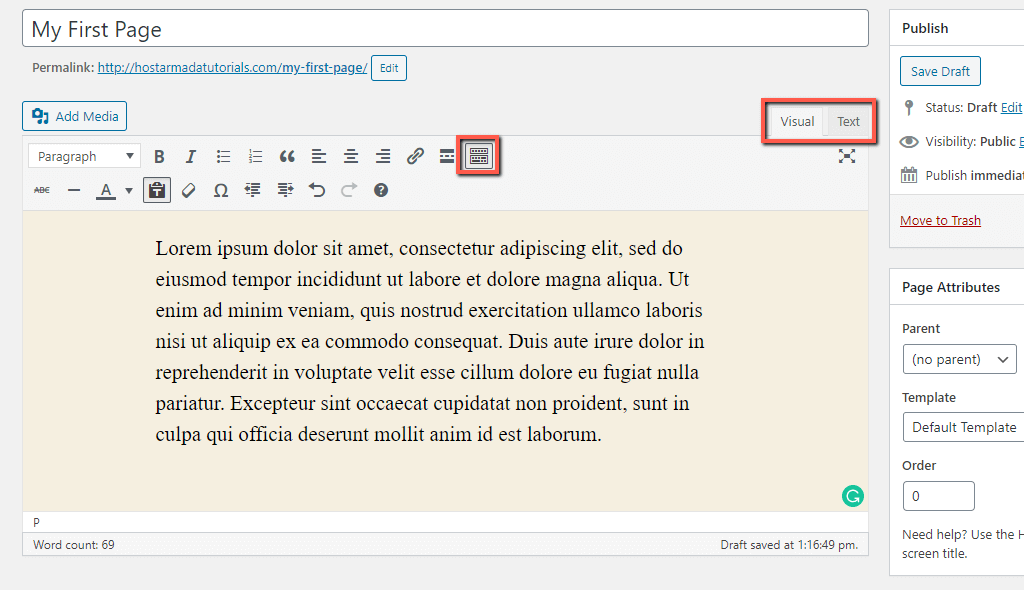Insert Read More tag
This screenshot has width=1024, height=590.
pos(447,157)
